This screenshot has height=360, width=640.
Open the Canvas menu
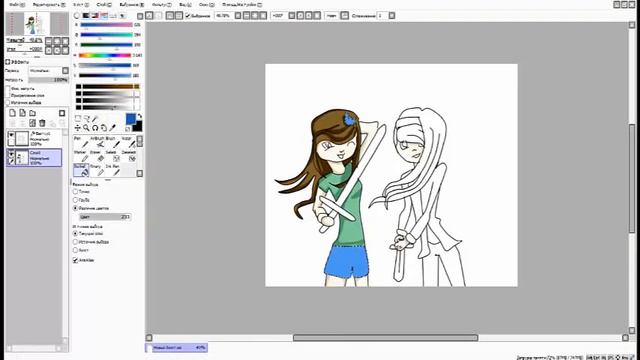[81, 4]
